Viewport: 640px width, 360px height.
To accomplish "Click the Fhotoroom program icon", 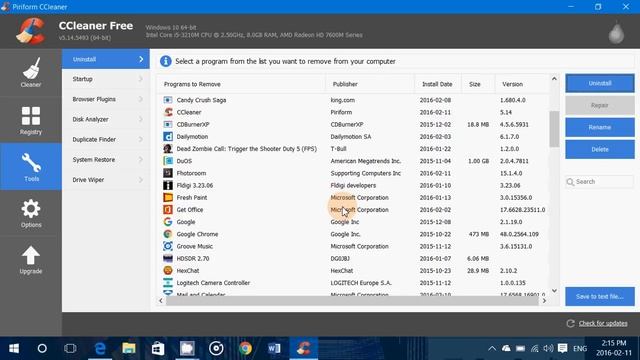I will point(168,173).
